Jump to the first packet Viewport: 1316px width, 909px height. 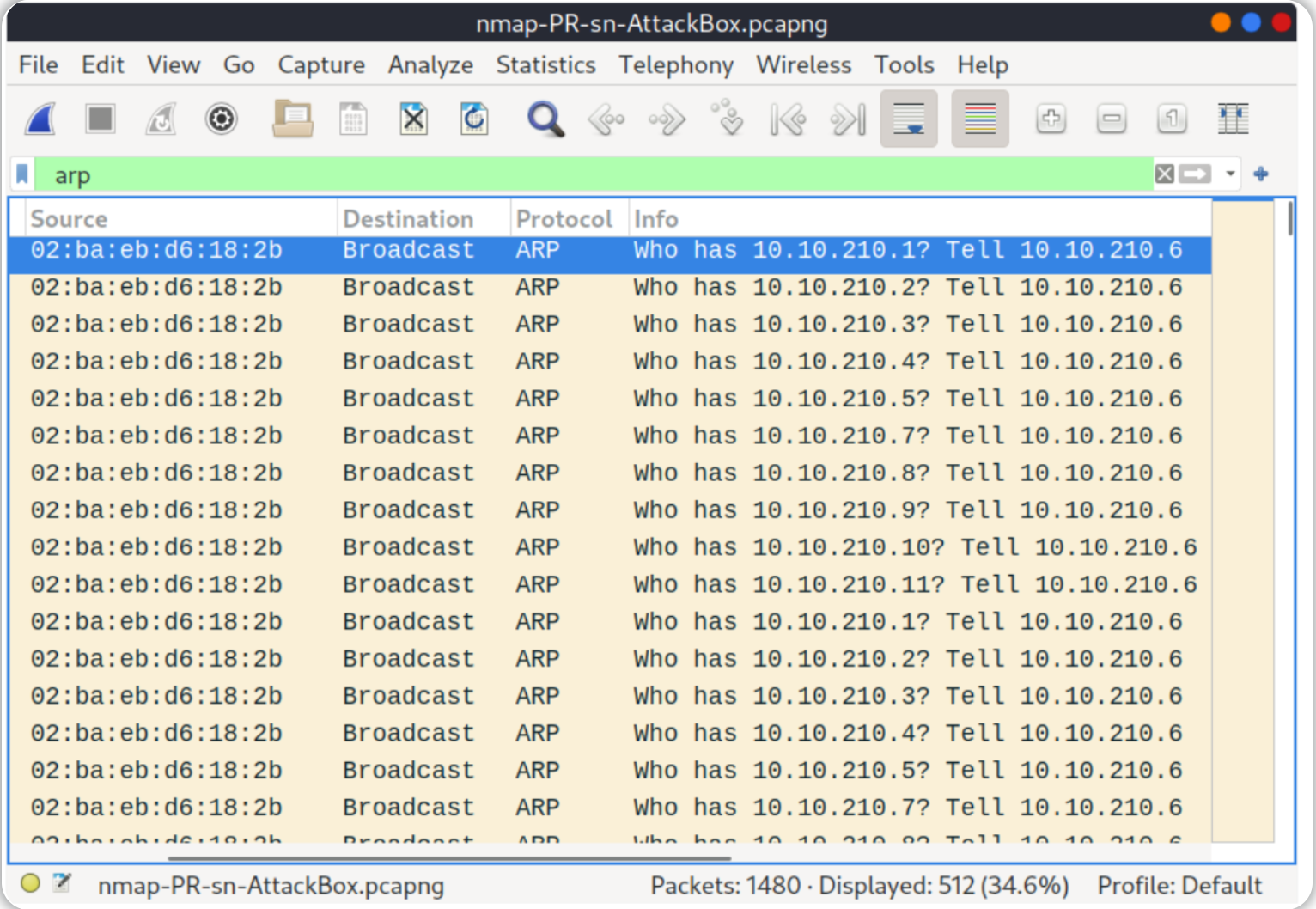point(788,119)
